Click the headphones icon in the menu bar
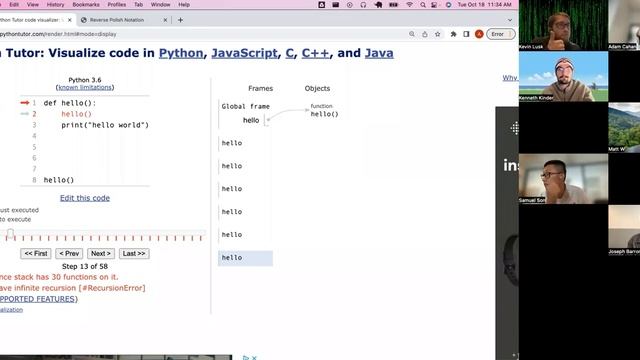This screenshot has width=640, height=360. point(363,4)
